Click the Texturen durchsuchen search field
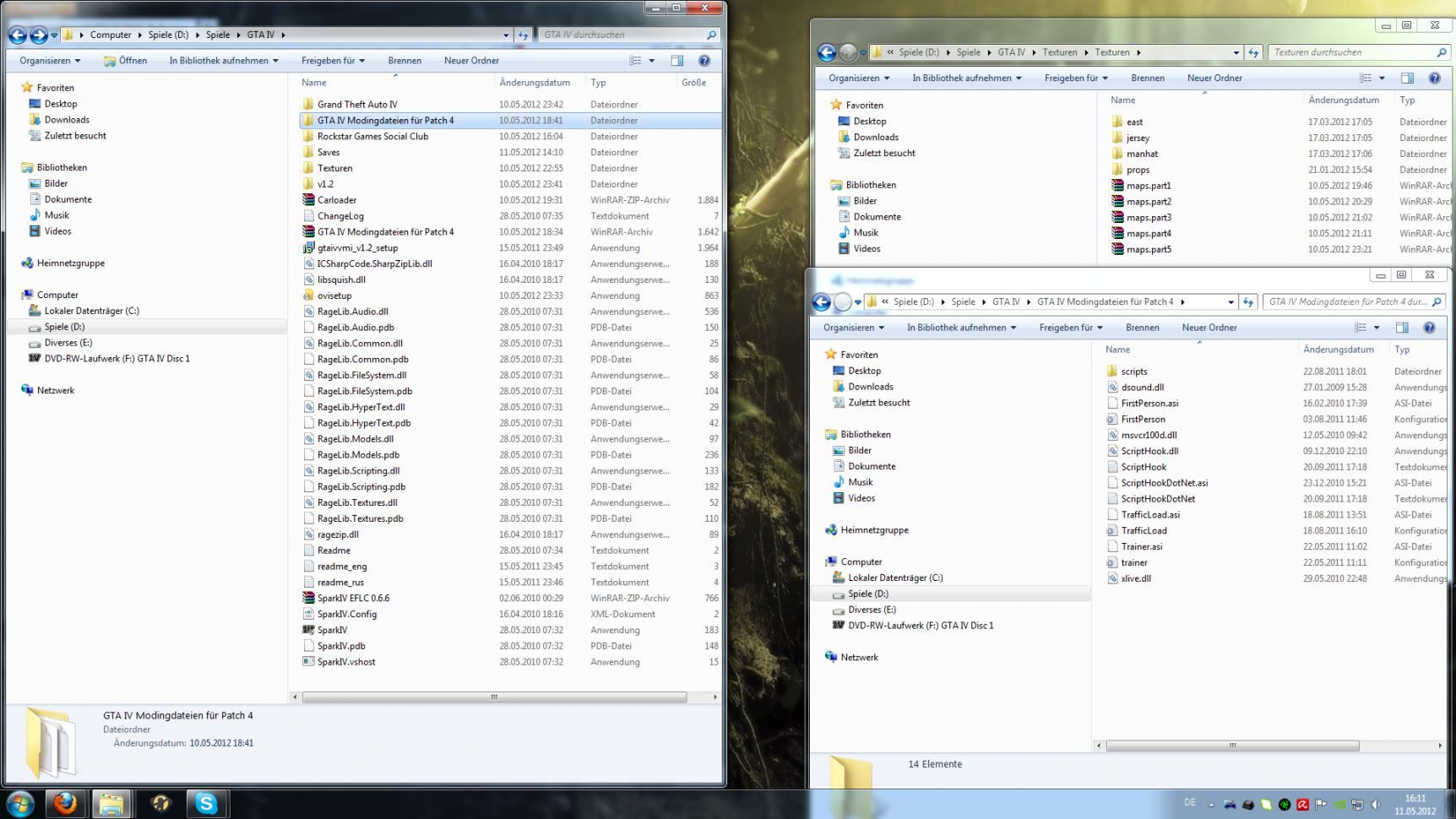This screenshot has height=819, width=1456. tap(1359, 52)
